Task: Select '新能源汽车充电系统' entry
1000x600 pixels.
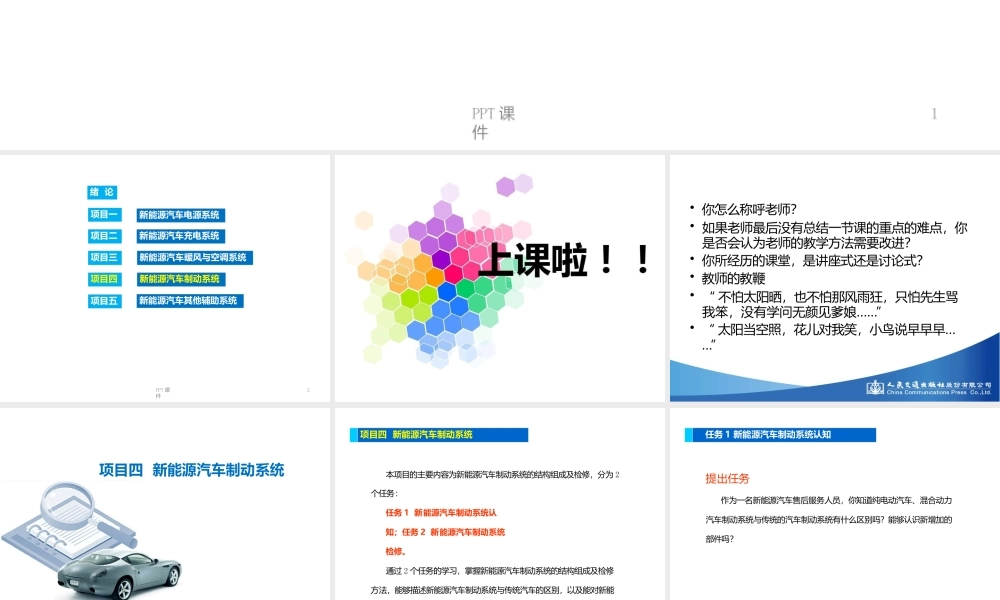Action: tap(180, 236)
